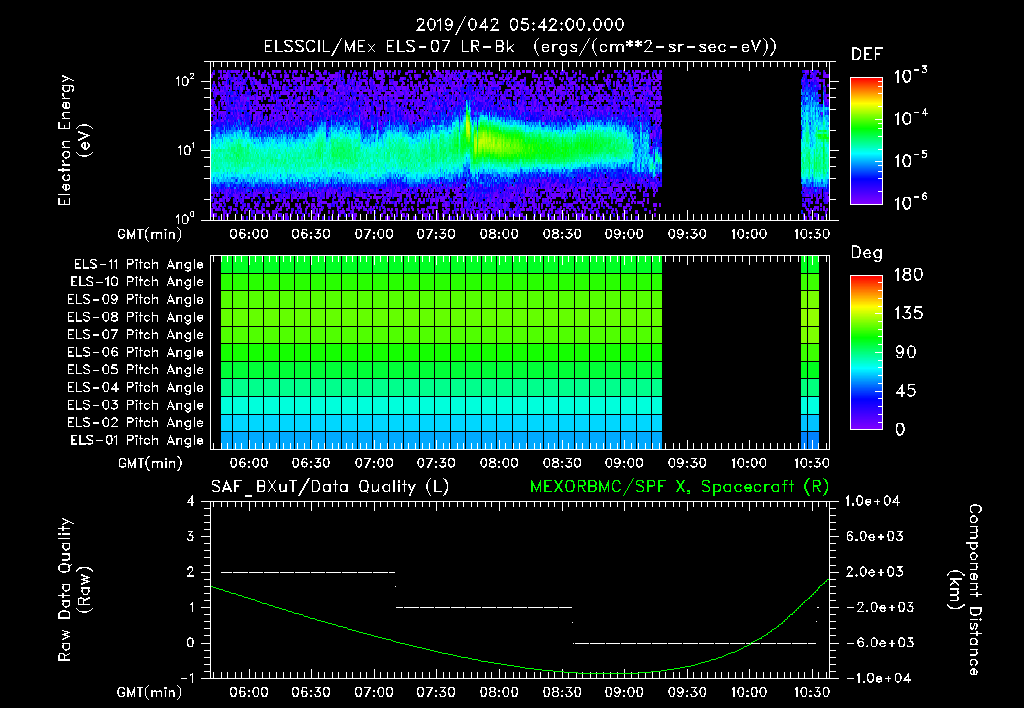Click the data quality segment at level 1
This screenshot has height=708, width=1024.
[x=484, y=607]
